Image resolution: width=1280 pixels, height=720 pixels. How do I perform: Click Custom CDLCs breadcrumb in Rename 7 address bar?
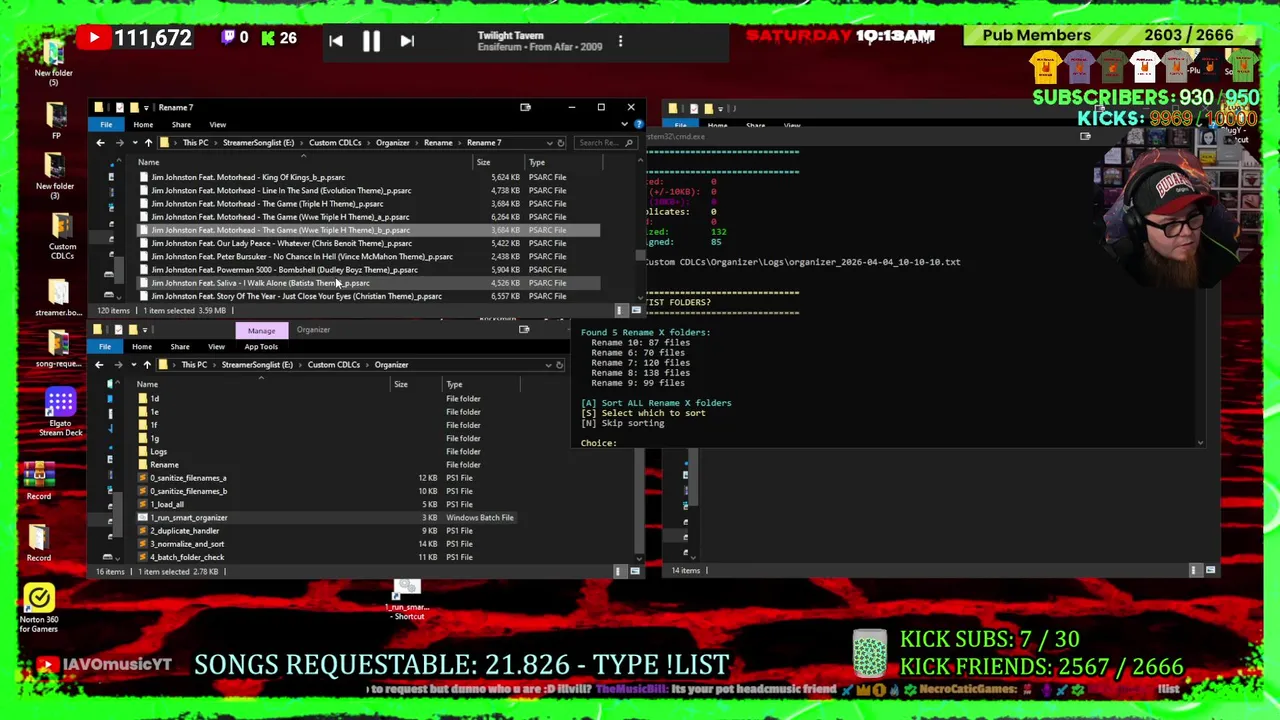pos(335,143)
